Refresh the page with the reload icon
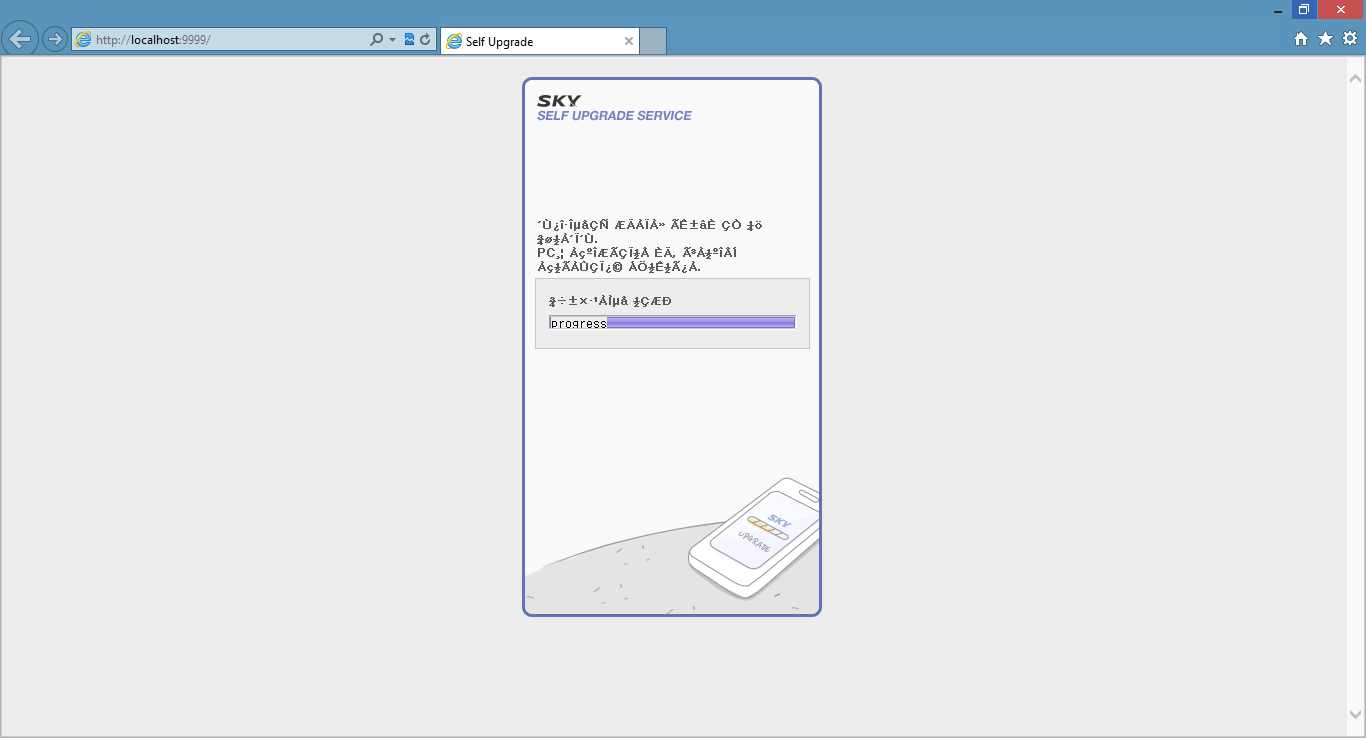The image size is (1366, 738). coord(425,40)
